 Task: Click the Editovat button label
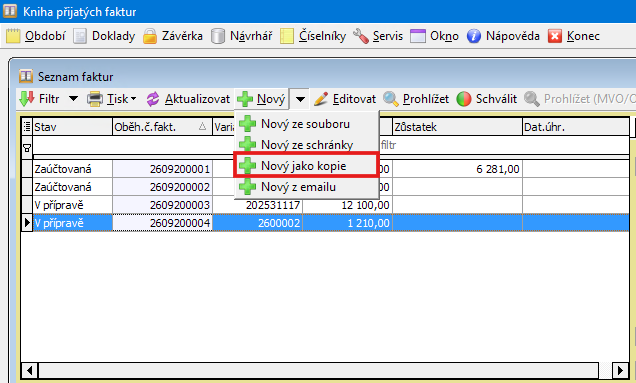[x=354, y=99]
